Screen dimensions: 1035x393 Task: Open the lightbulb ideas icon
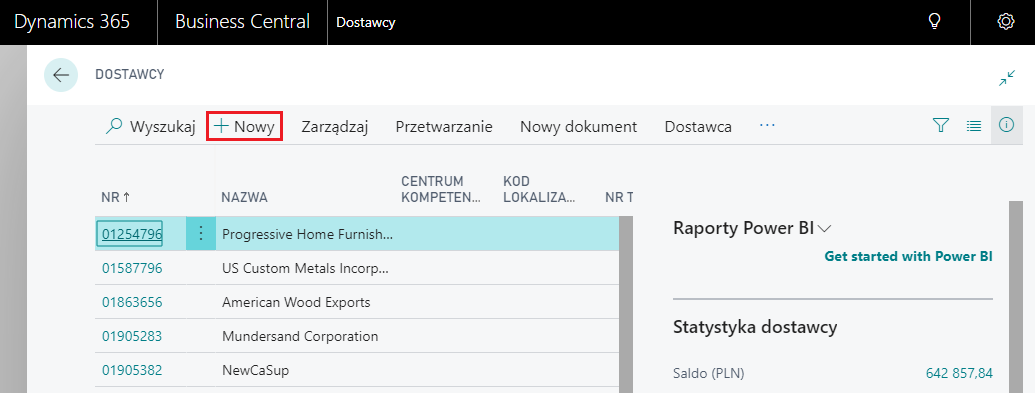934,22
